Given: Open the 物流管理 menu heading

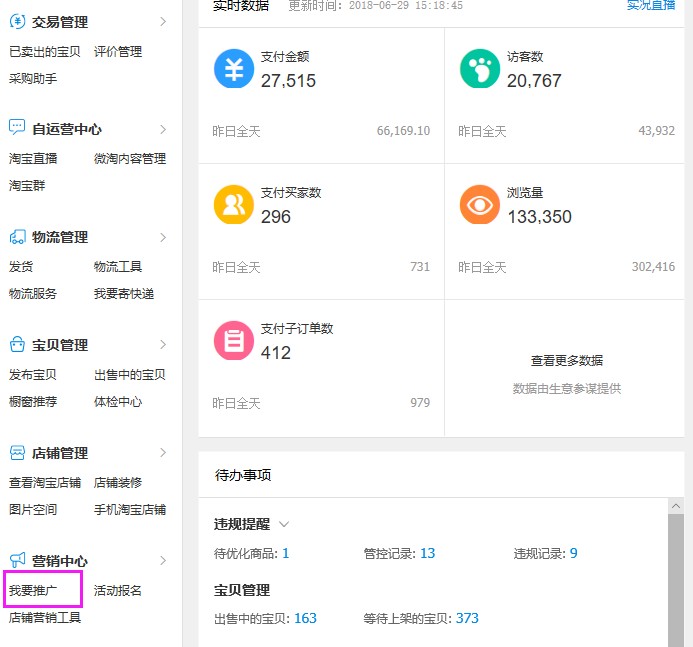Looking at the screenshot, I should 60,237.
